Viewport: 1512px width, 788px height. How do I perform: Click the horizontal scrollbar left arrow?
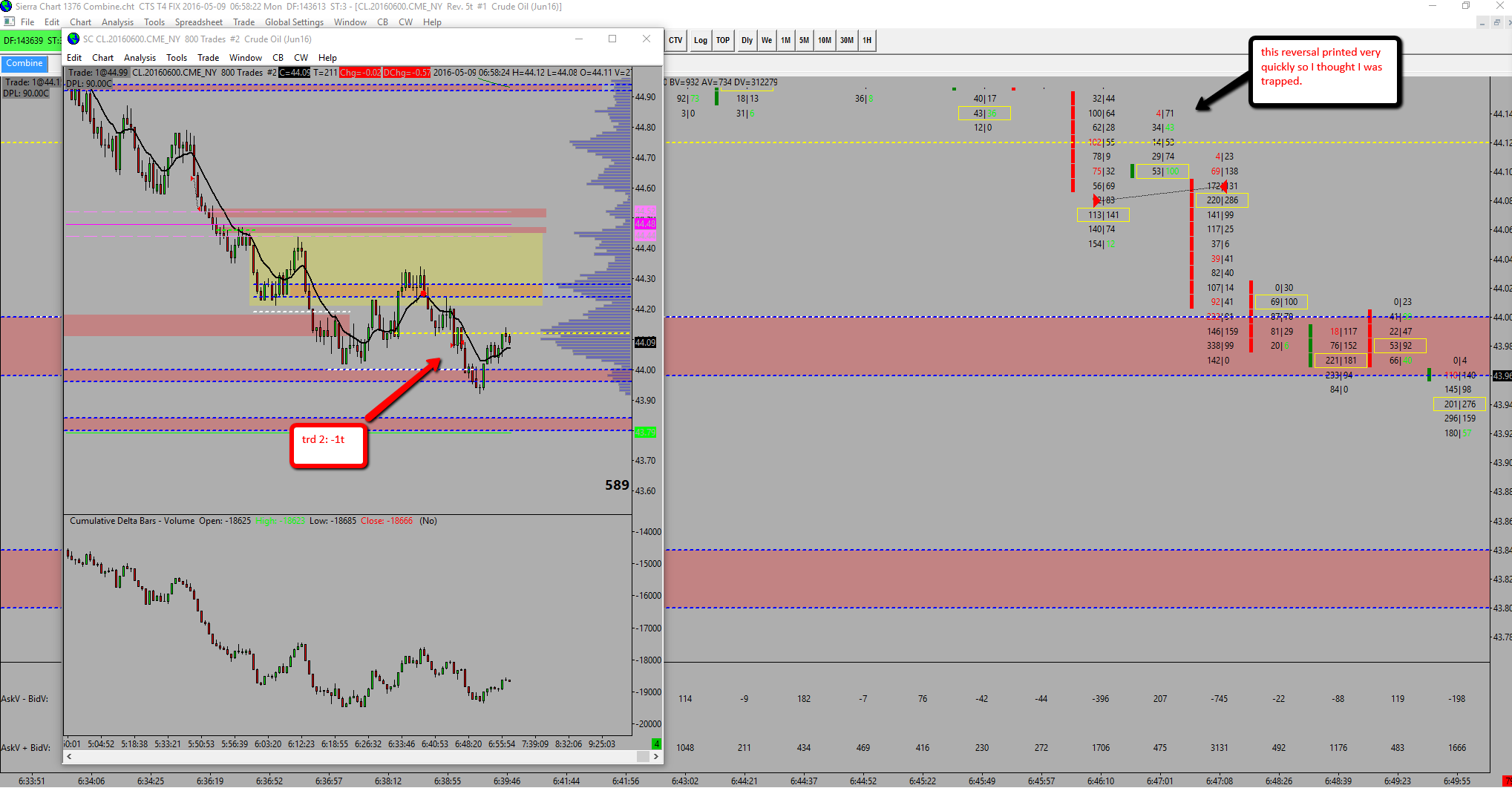point(70,757)
